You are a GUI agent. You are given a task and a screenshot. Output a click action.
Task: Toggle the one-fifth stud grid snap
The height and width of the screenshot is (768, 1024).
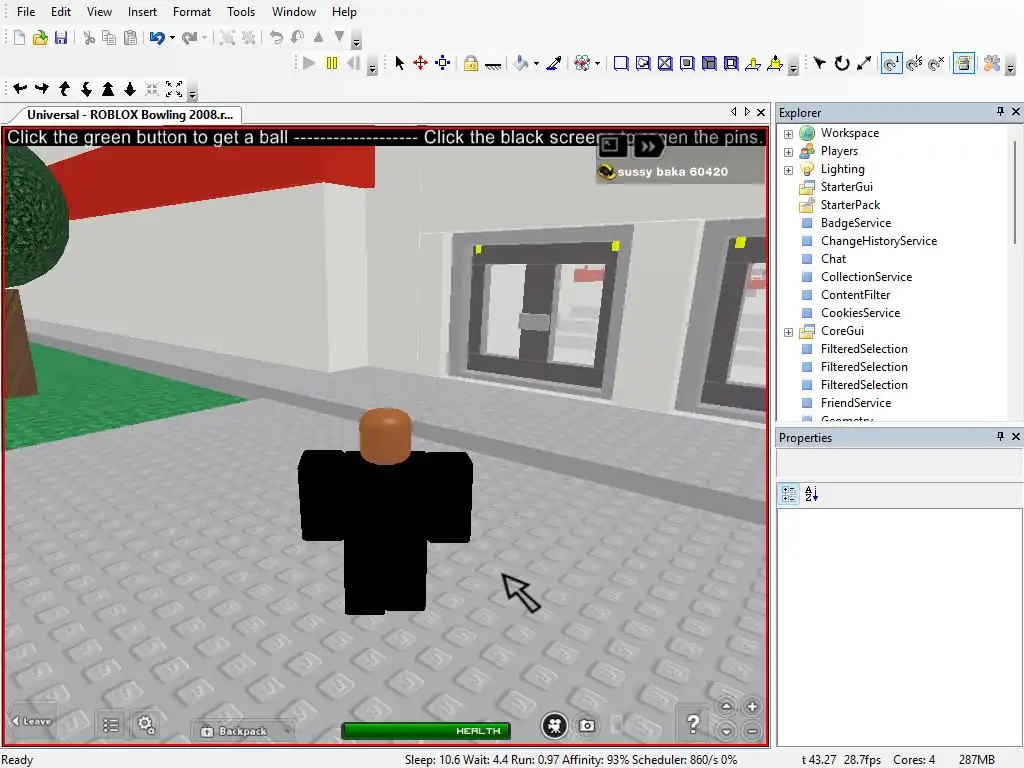click(x=914, y=63)
